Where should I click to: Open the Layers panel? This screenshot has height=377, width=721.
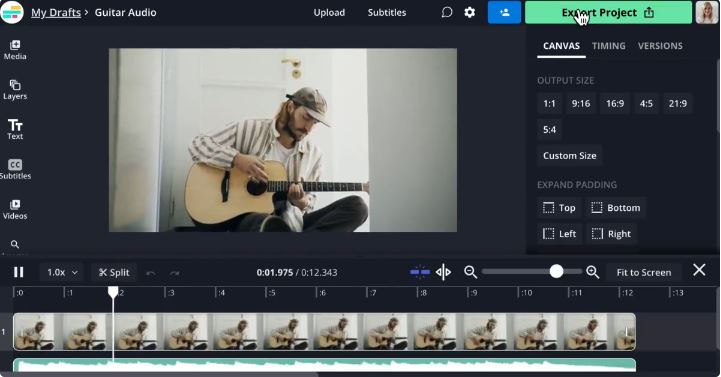(15, 90)
